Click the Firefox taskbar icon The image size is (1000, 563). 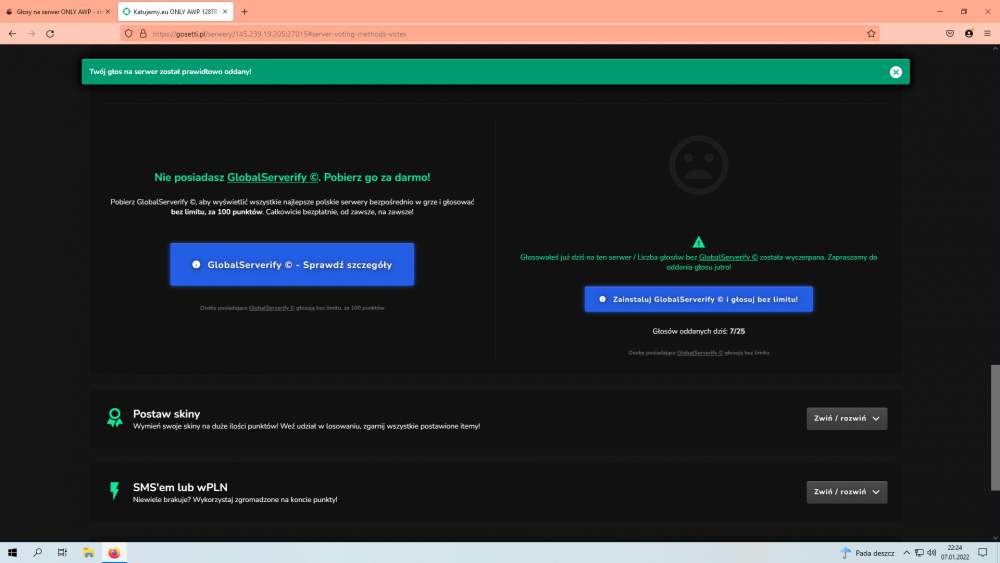pos(114,553)
